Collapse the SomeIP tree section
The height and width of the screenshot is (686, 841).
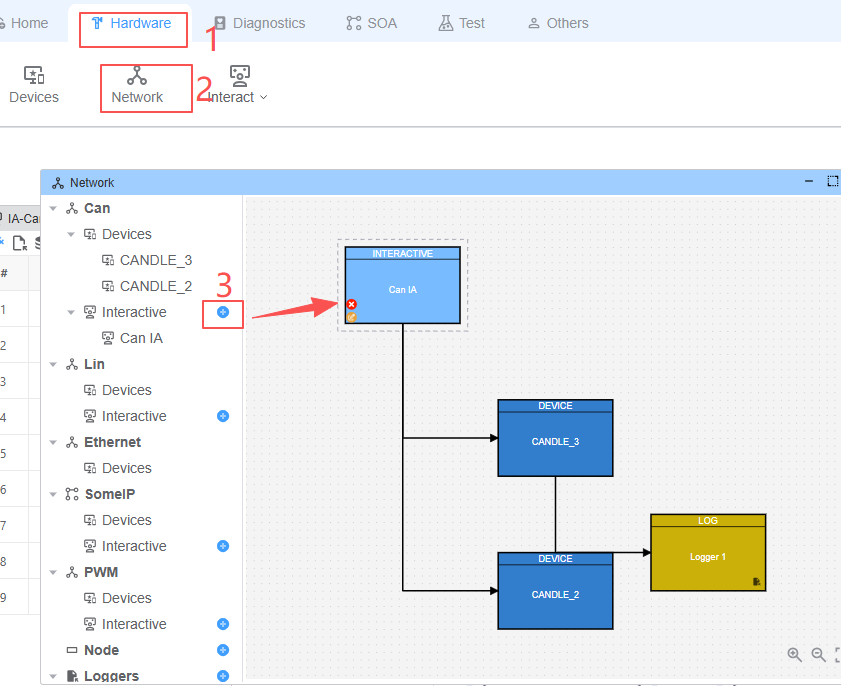coord(53,494)
